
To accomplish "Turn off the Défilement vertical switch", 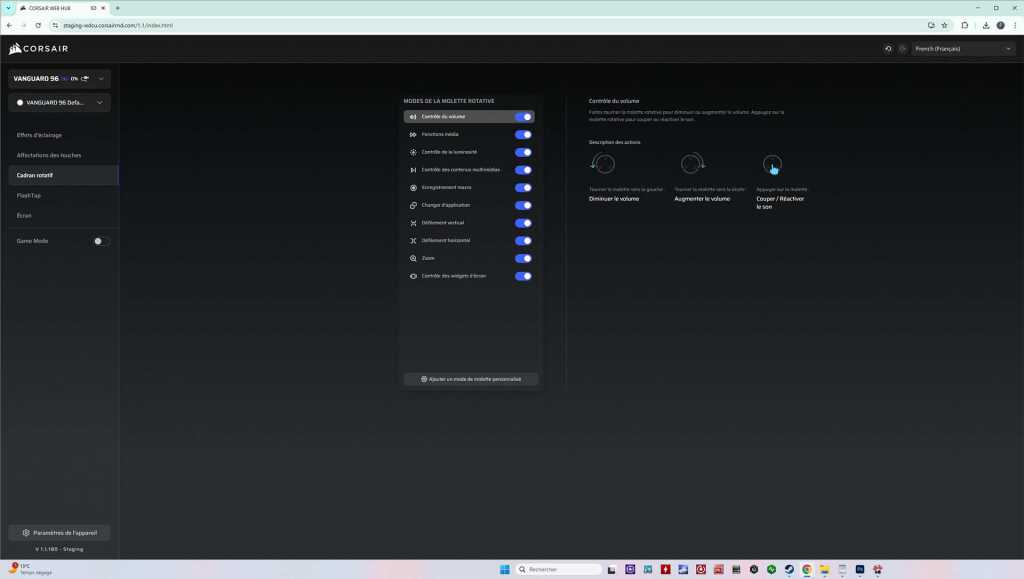I will [x=523, y=223].
